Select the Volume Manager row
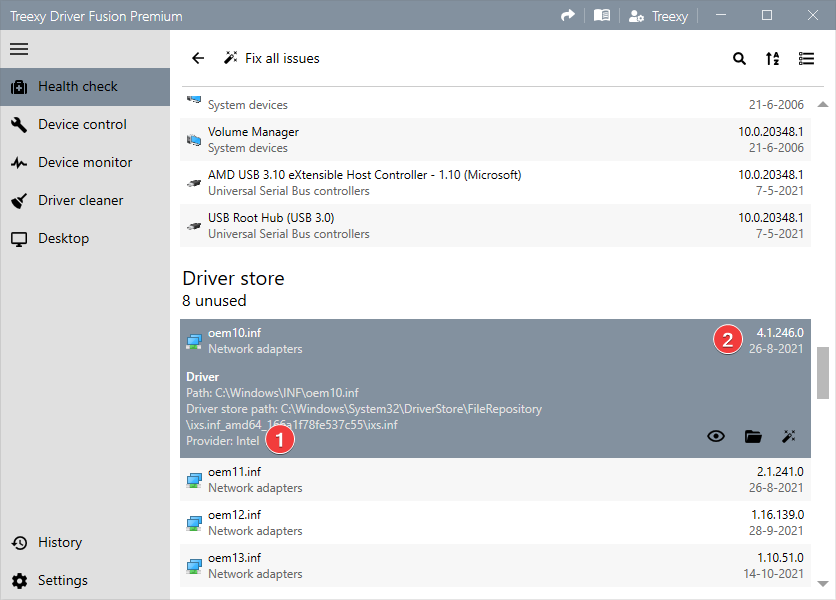This screenshot has width=836, height=600. point(495,140)
